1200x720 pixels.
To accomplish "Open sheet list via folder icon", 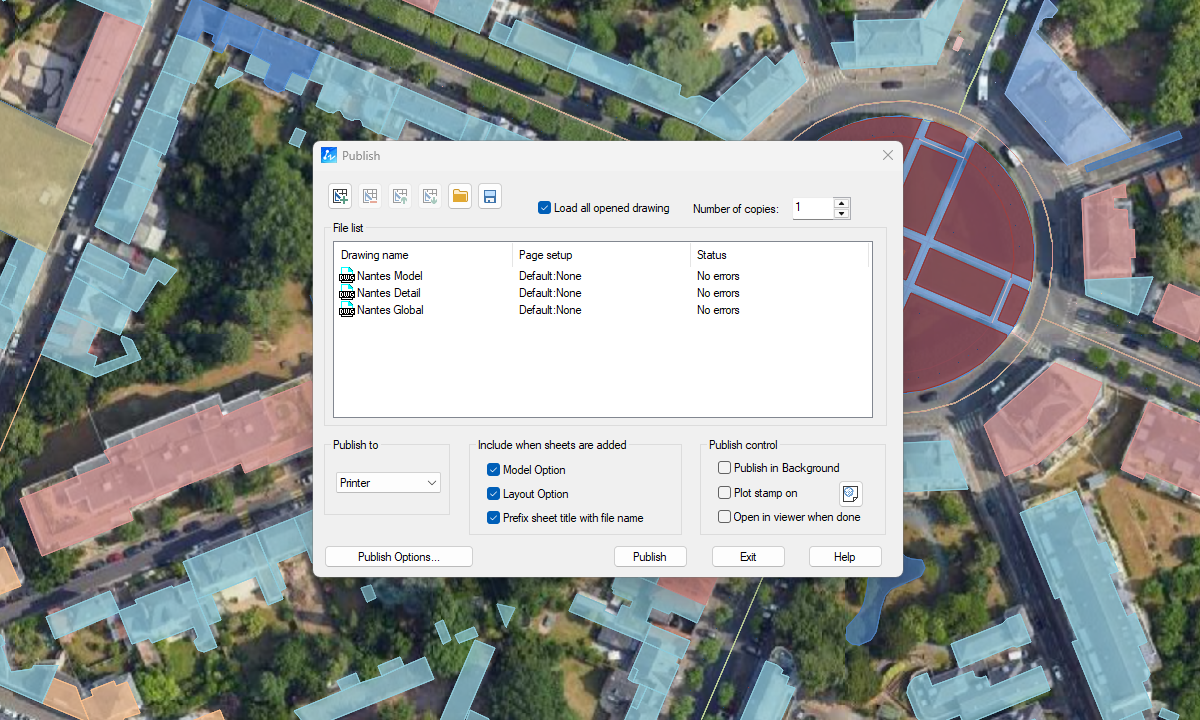I will tap(460, 196).
